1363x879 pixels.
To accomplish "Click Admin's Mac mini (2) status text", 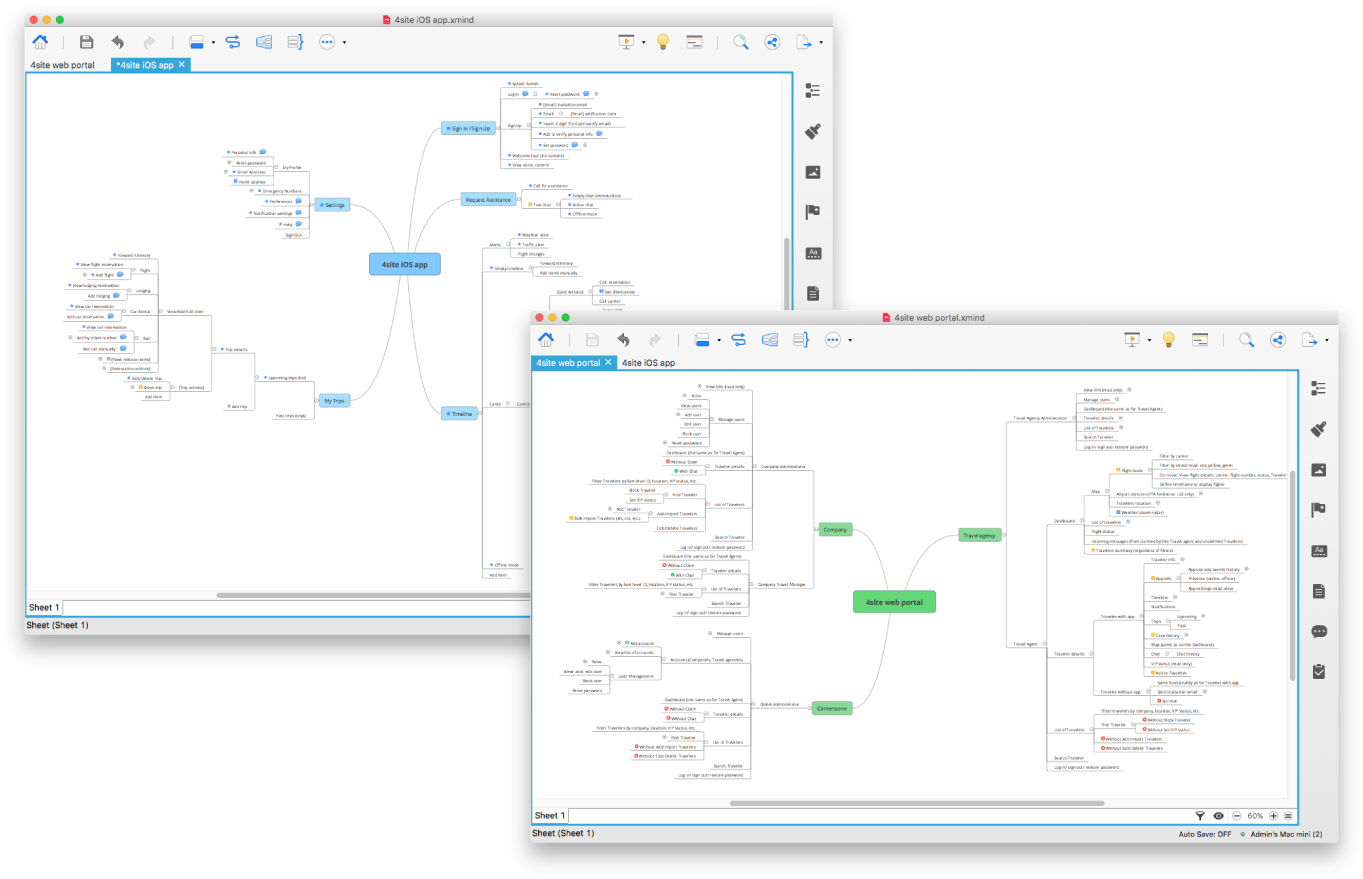I will (1286, 833).
